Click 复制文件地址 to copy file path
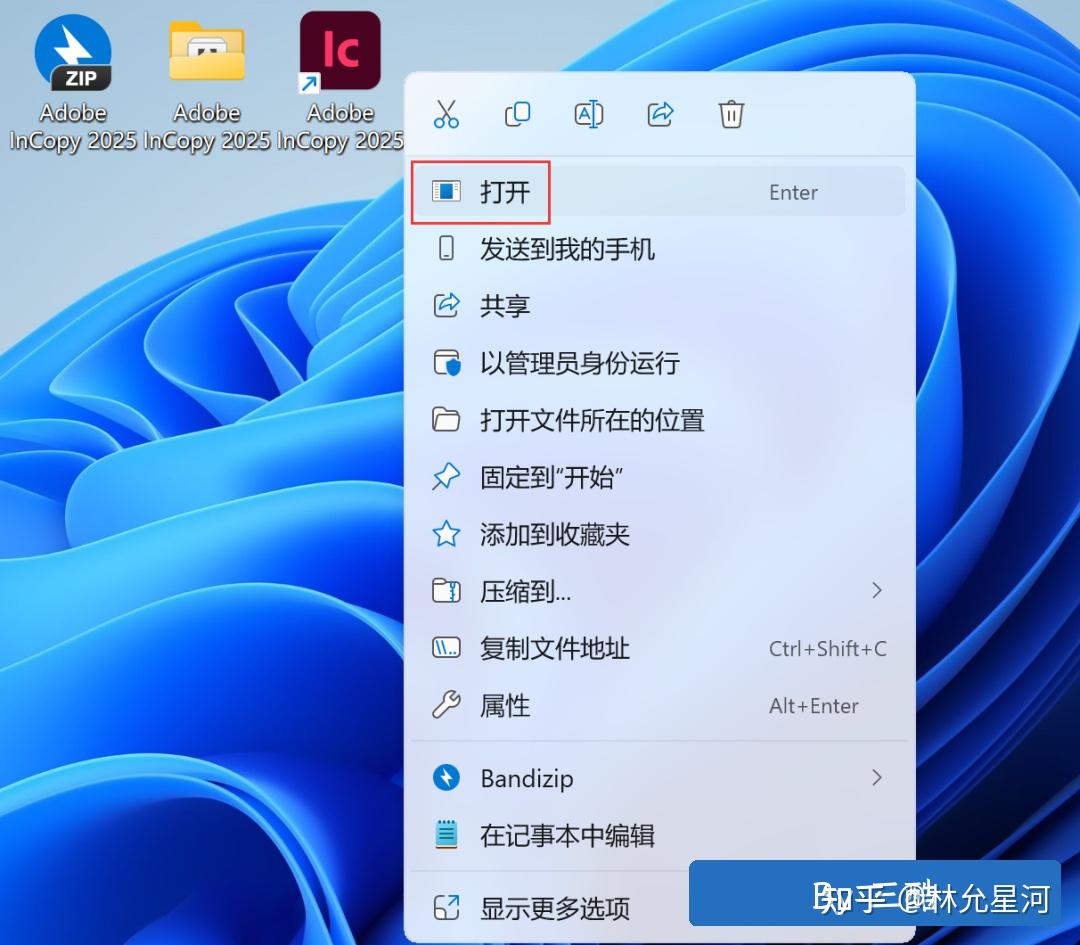1080x945 pixels. pyautogui.click(x=554, y=649)
